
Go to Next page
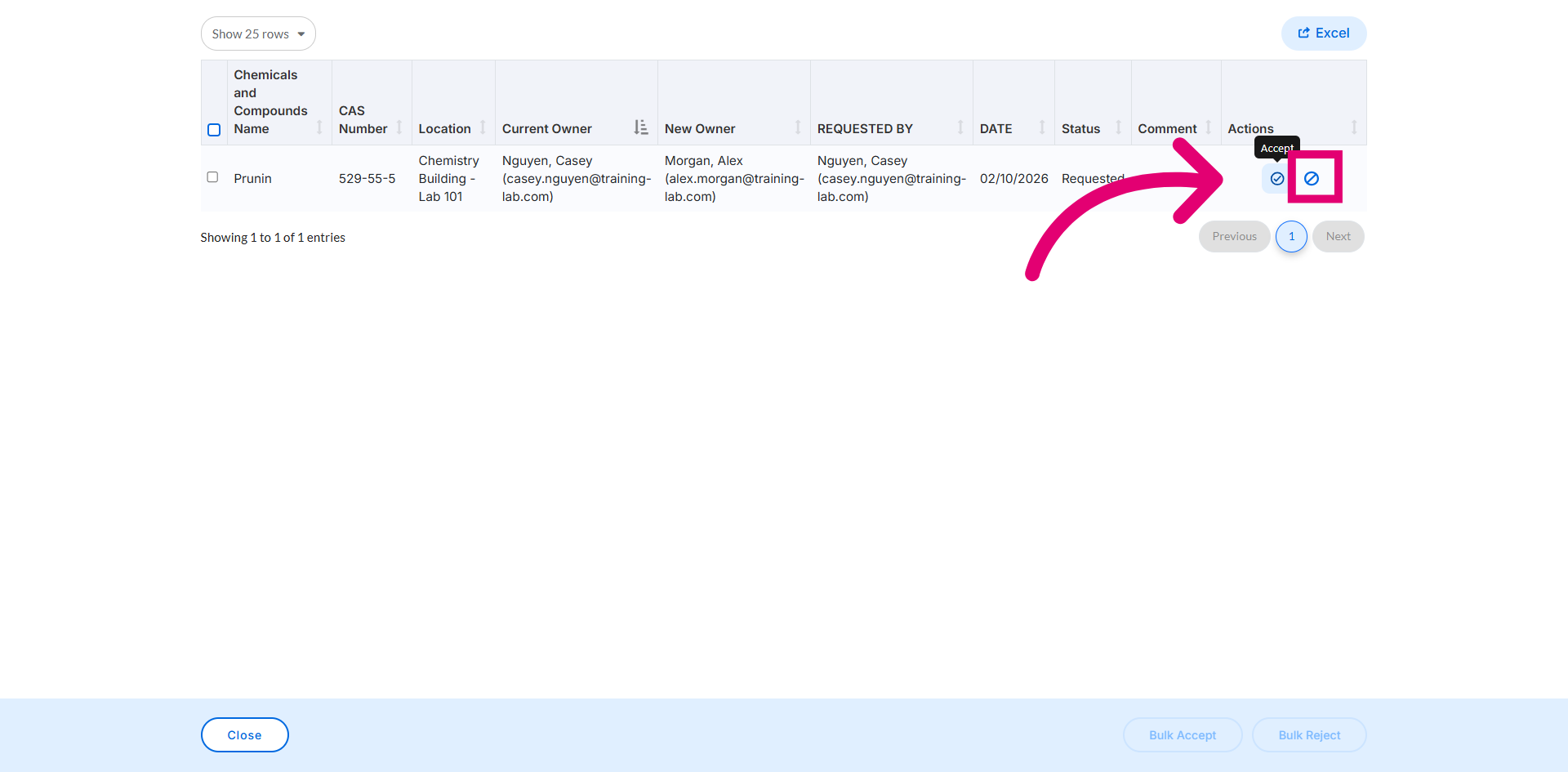[x=1339, y=237]
